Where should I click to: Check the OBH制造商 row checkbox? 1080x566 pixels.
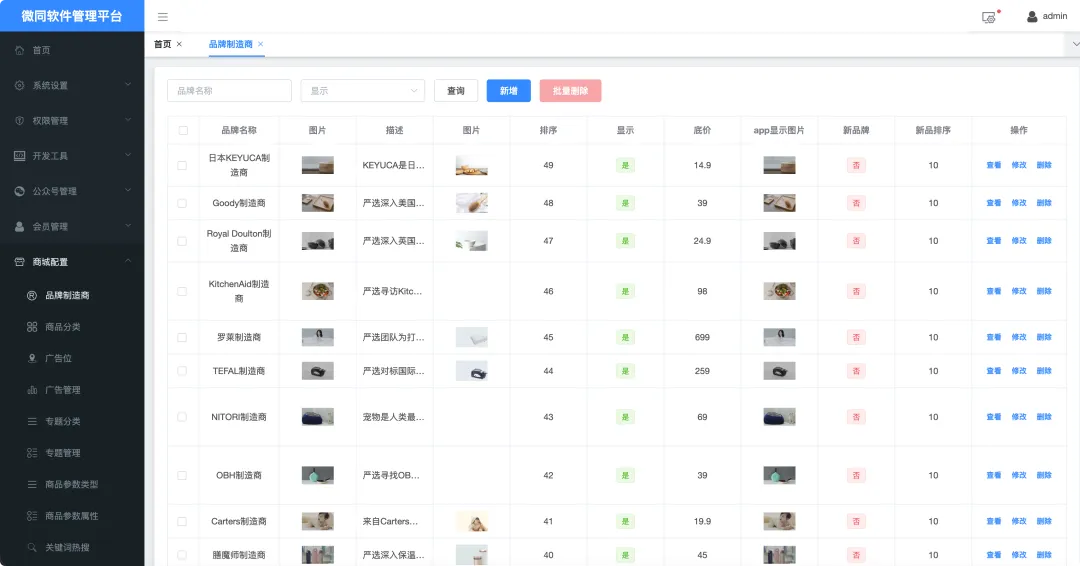pos(182,476)
